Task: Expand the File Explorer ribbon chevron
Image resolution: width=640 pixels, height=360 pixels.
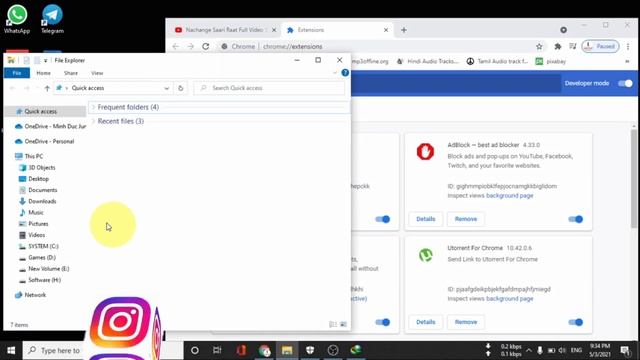Action: coord(335,73)
